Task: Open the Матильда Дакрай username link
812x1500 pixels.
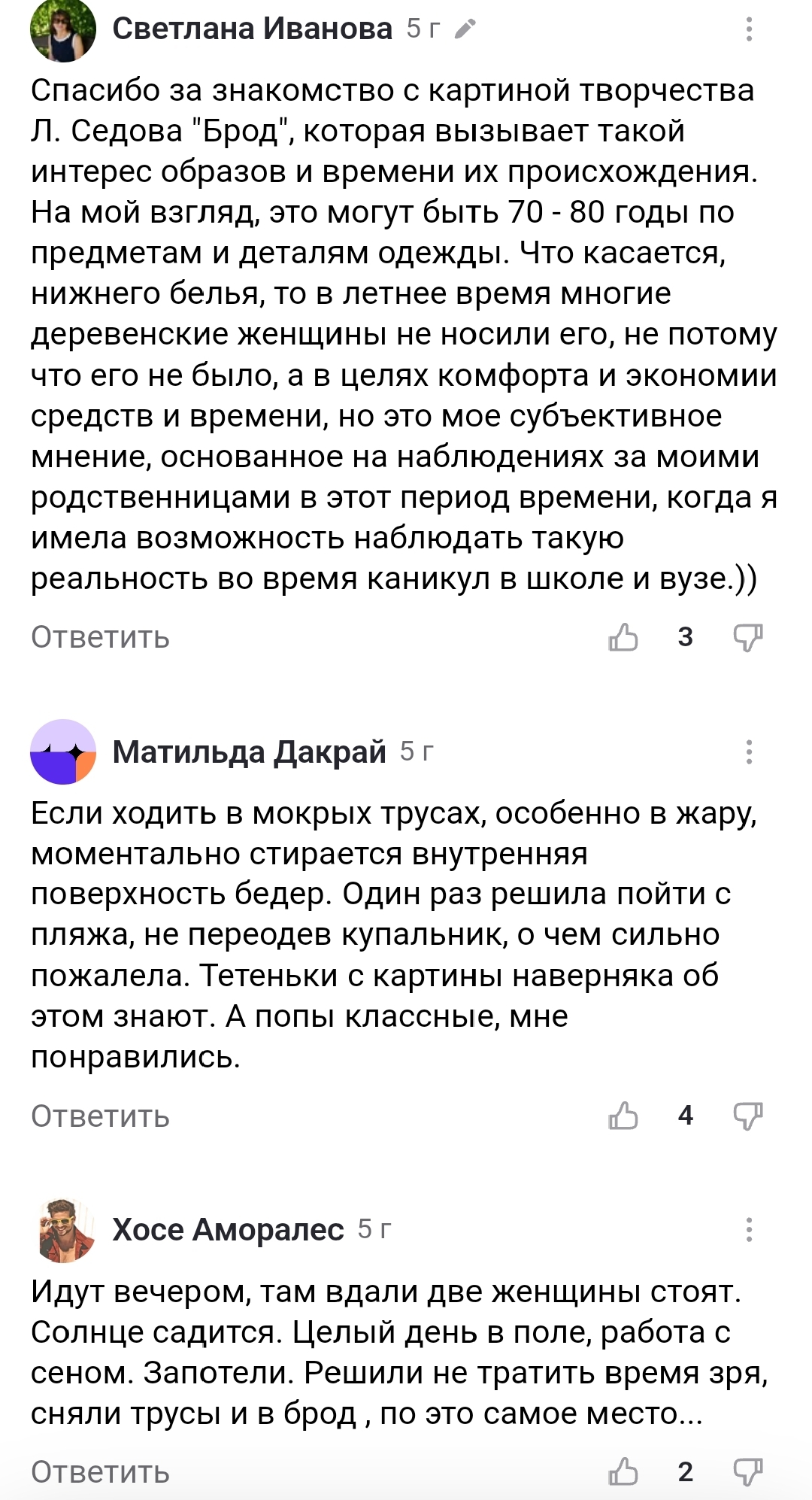Action: [x=249, y=752]
